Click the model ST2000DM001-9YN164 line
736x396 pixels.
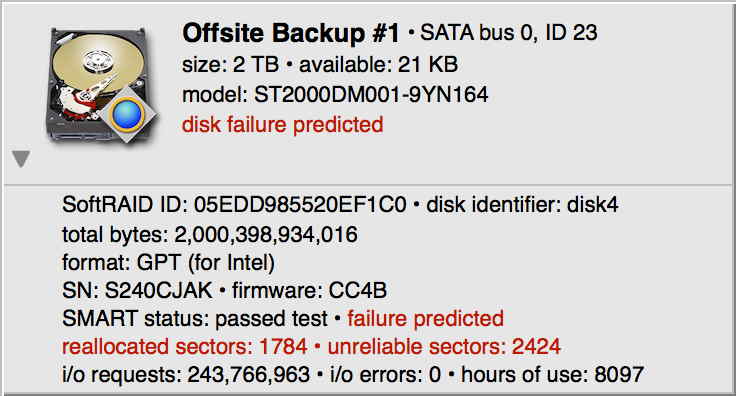pos(335,95)
